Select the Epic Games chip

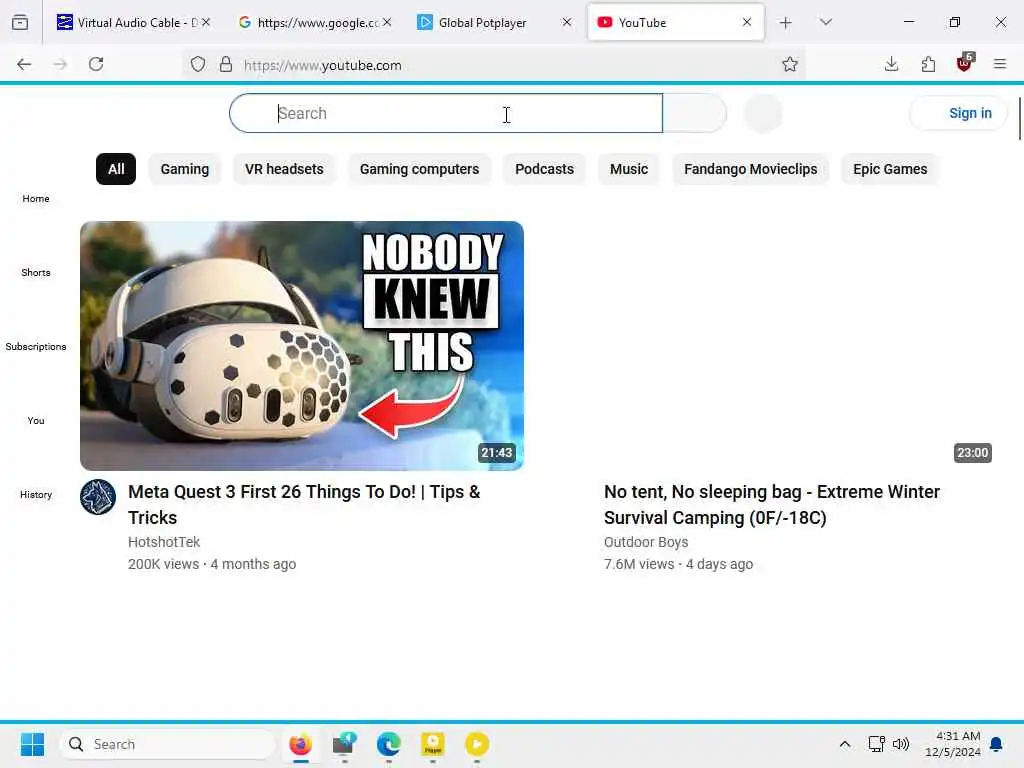(890, 169)
